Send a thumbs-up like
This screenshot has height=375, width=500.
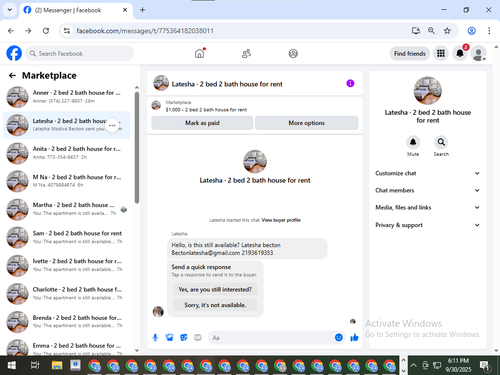click(x=354, y=338)
